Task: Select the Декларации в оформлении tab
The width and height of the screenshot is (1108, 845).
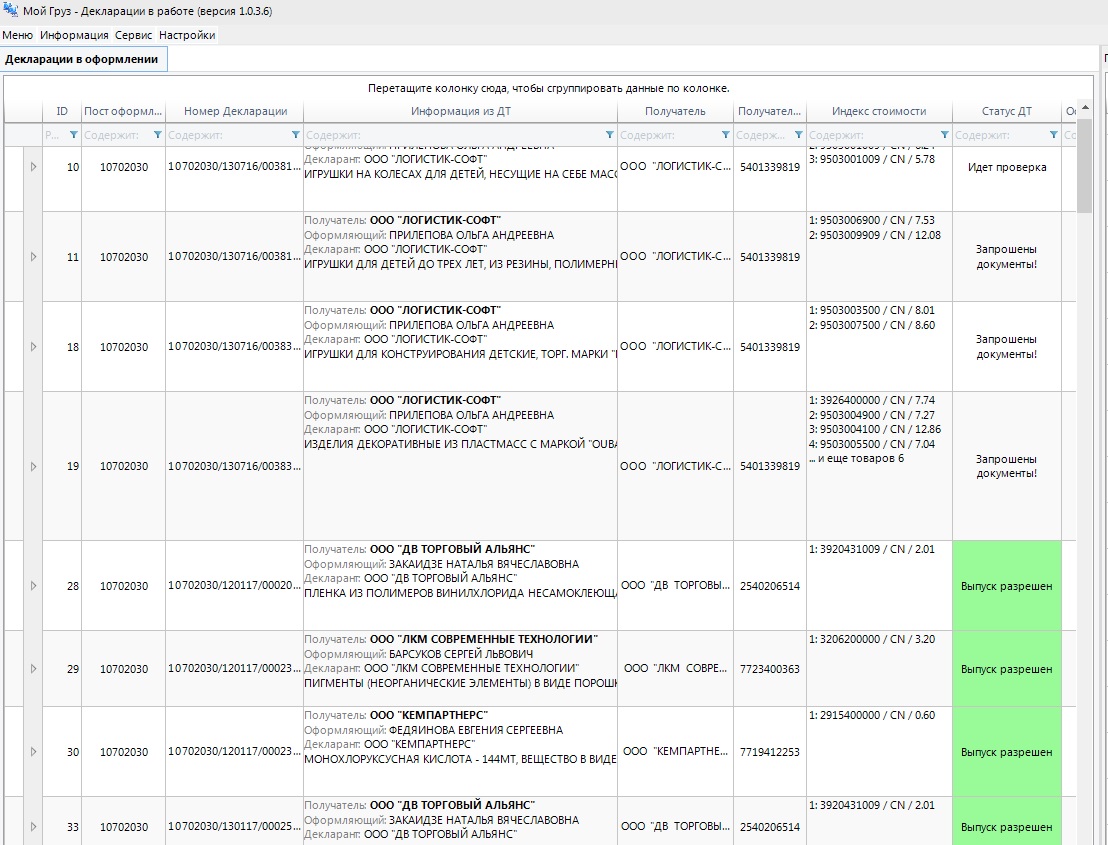Action: pos(82,60)
